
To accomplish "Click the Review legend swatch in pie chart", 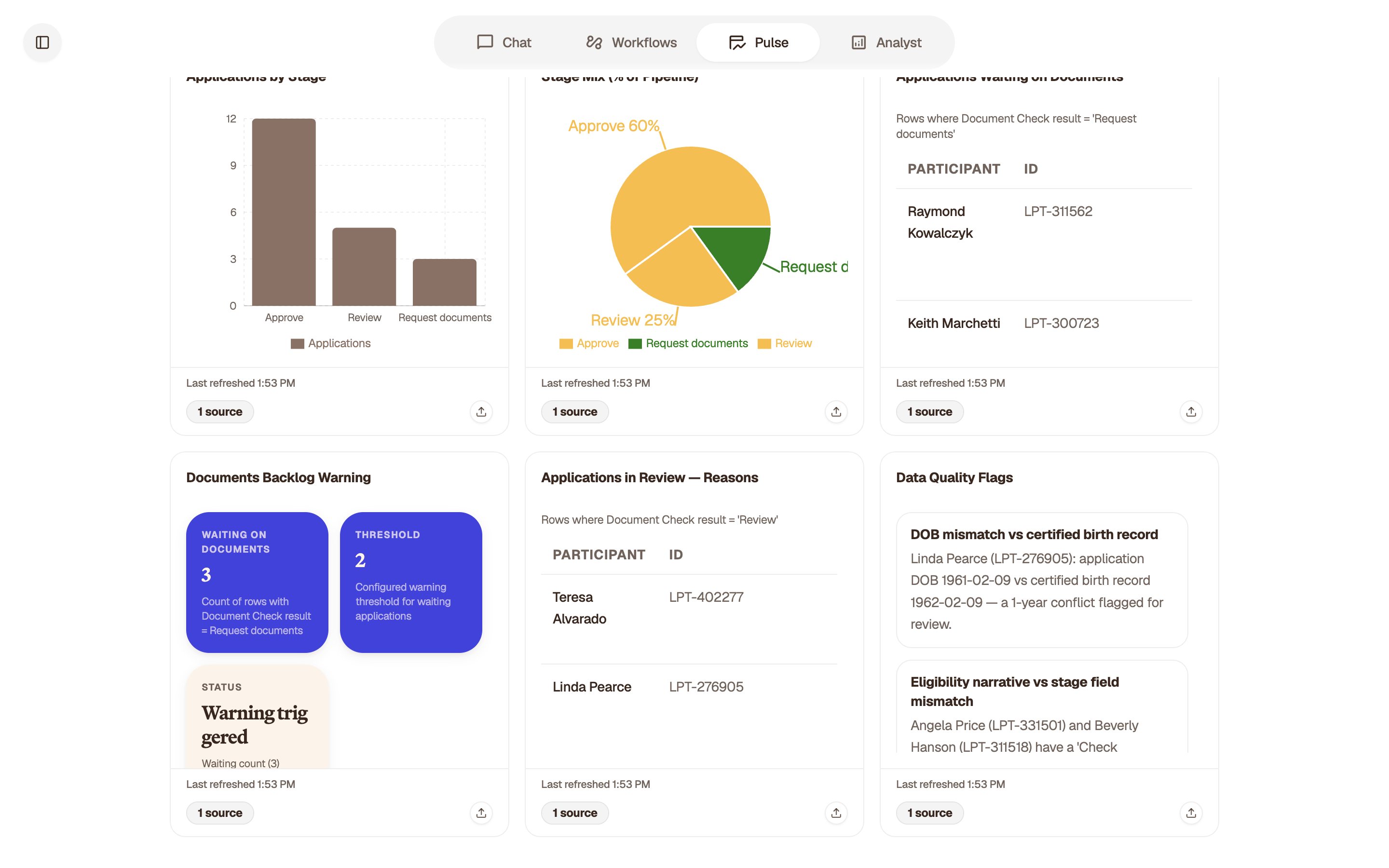I will point(764,344).
